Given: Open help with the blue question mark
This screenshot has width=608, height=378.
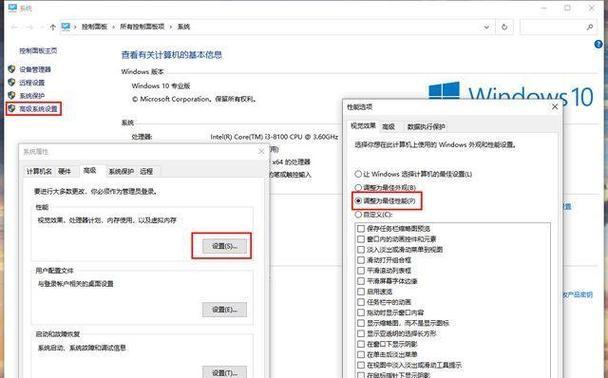Looking at the screenshot, I should coord(598,45).
